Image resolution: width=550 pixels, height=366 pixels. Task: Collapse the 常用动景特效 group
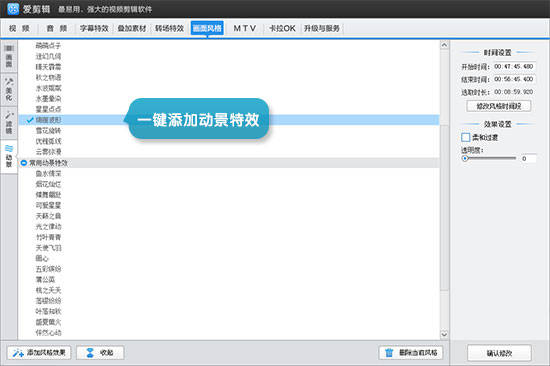[x=24, y=163]
